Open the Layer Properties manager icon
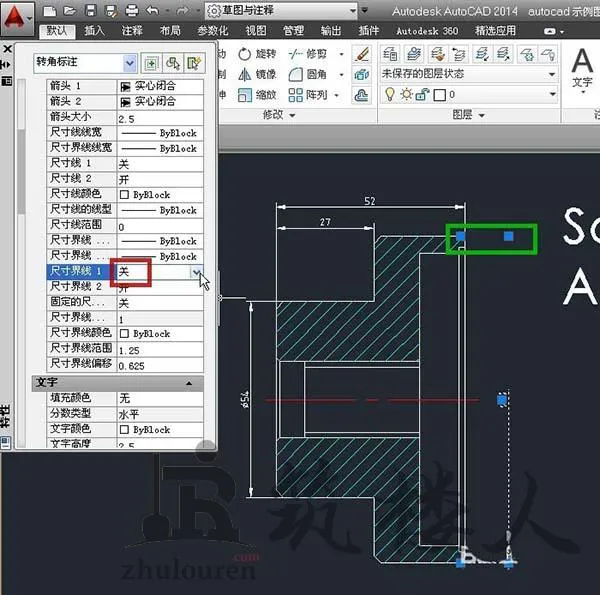 tap(390, 54)
